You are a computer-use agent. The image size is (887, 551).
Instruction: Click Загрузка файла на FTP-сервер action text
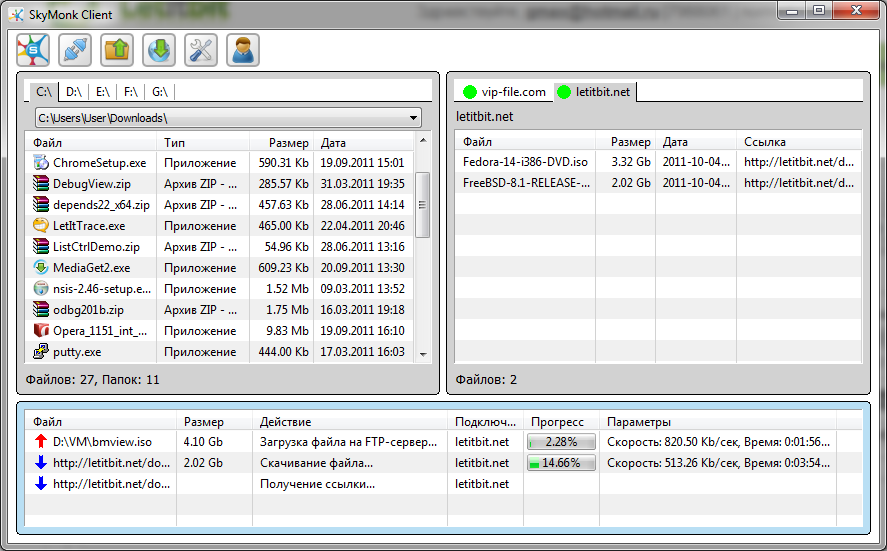pyautogui.click(x=348, y=442)
